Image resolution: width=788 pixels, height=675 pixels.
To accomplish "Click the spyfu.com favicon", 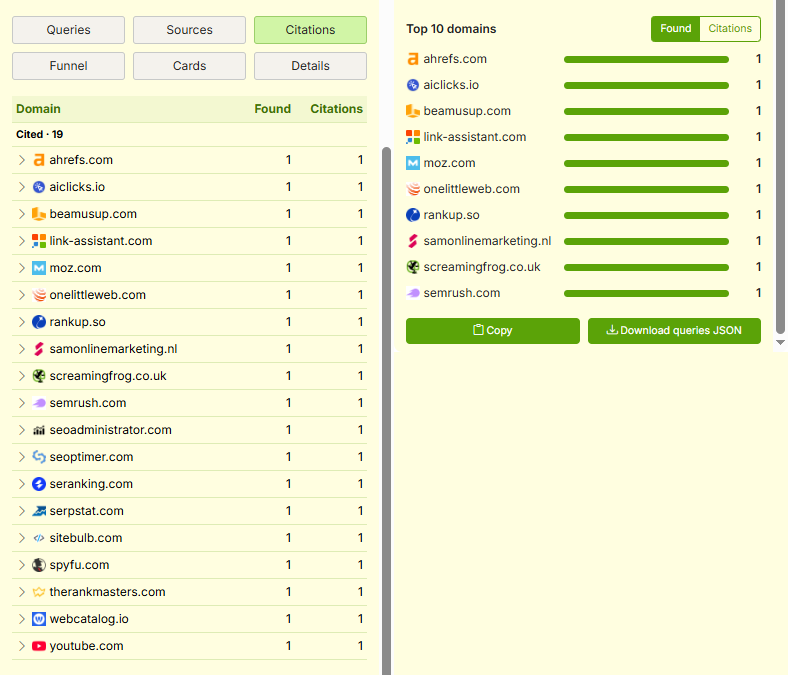I will click(x=39, y=565).
